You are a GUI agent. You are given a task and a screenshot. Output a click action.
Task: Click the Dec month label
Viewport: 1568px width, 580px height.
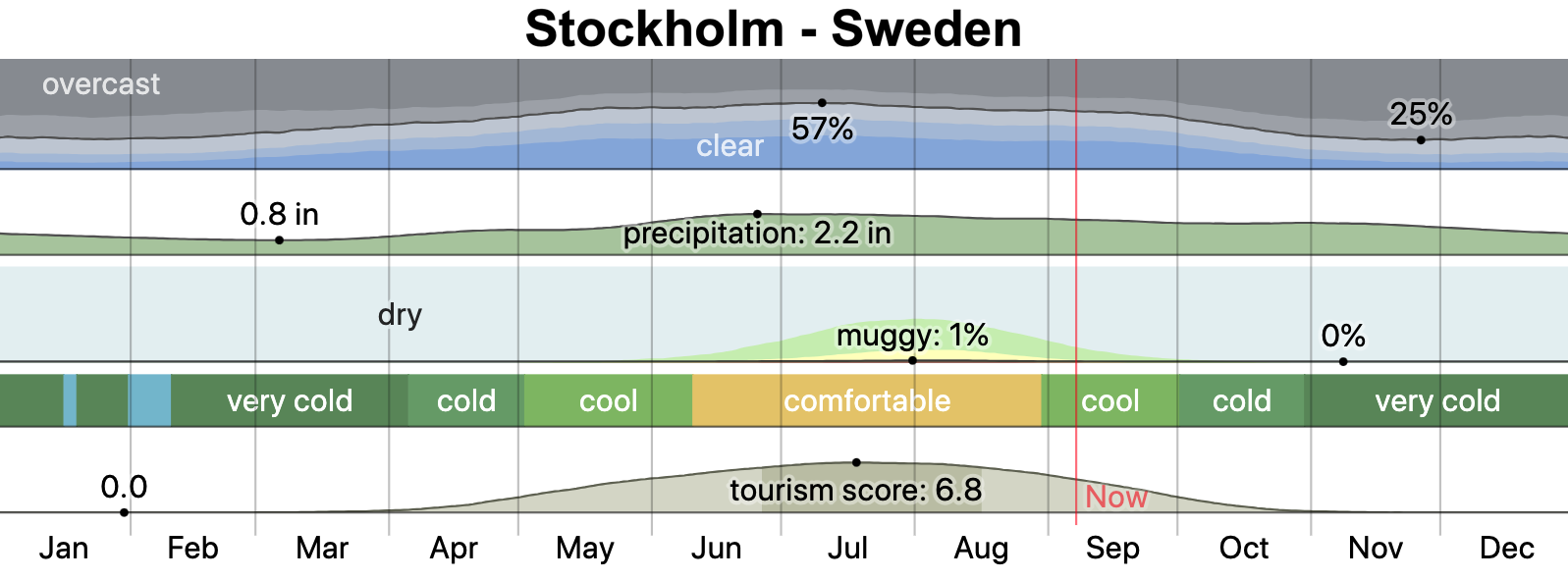pos(1506,548)
